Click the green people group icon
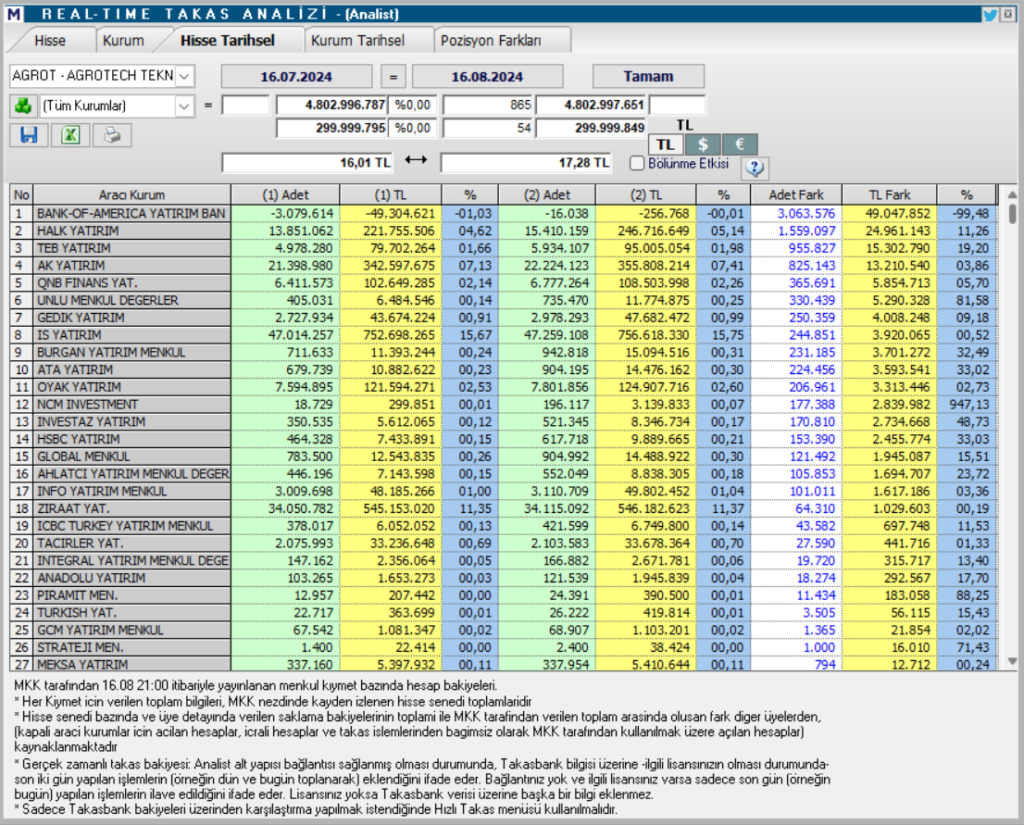Image resolution: width=1024 pixels, height=825 pixels. (23, 105)
